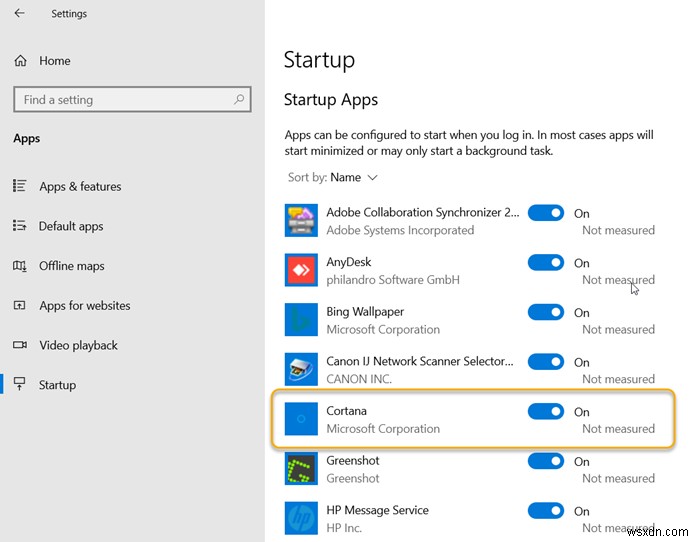Open Apps & features page
Screen dimensions: 700x542
tap(80, 187)
